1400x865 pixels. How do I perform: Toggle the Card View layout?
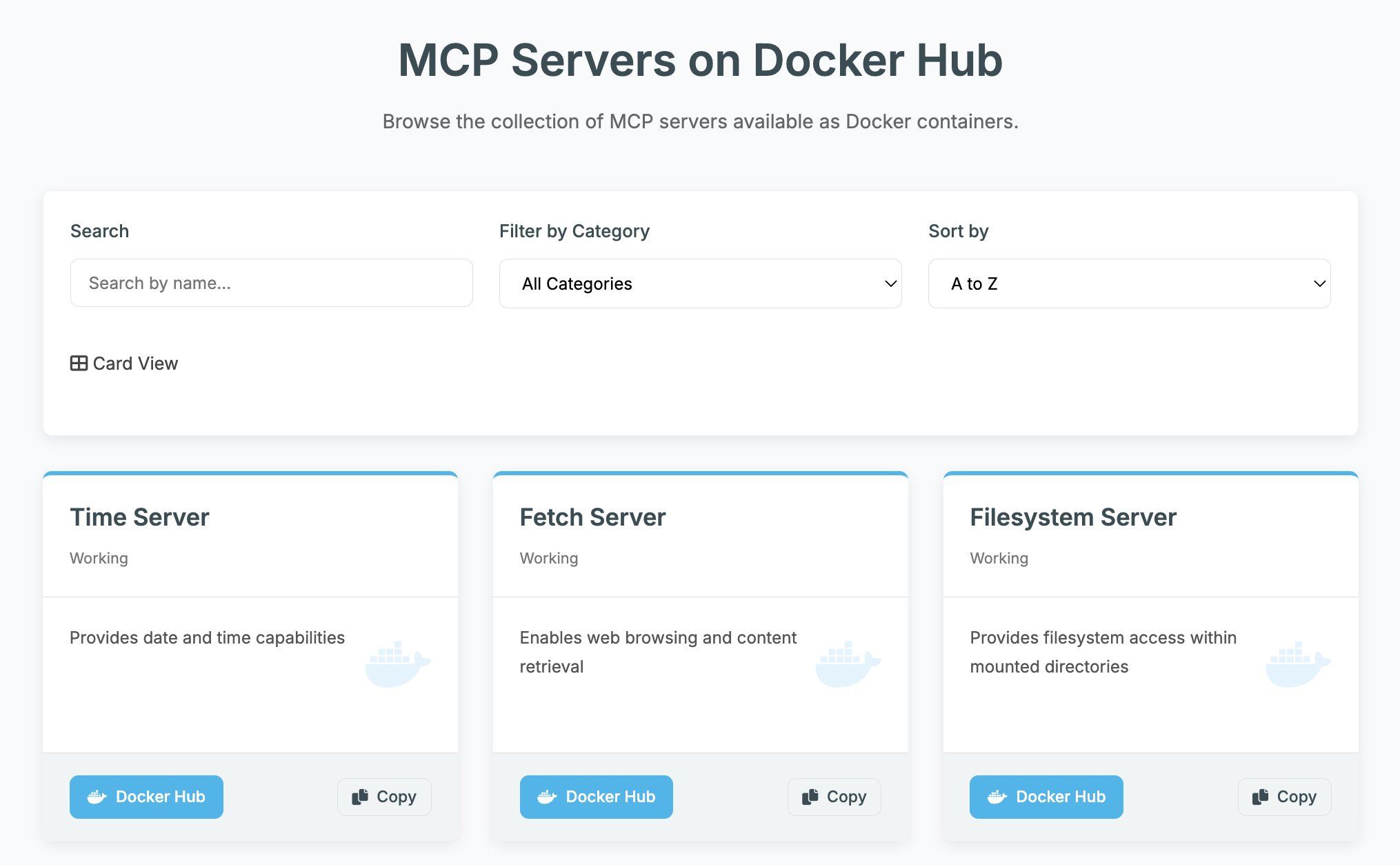(124, 364)
